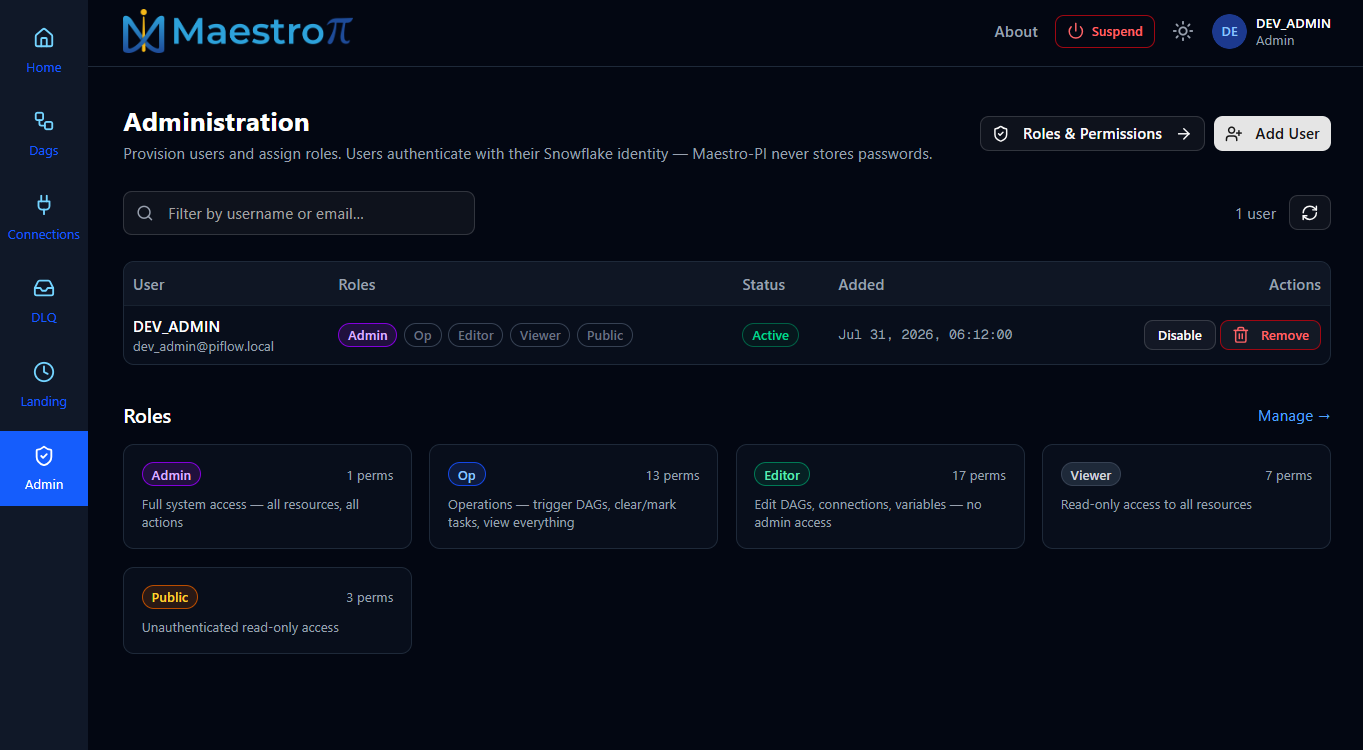Open the DEV_ADMIN account menu

point(1272,32)
